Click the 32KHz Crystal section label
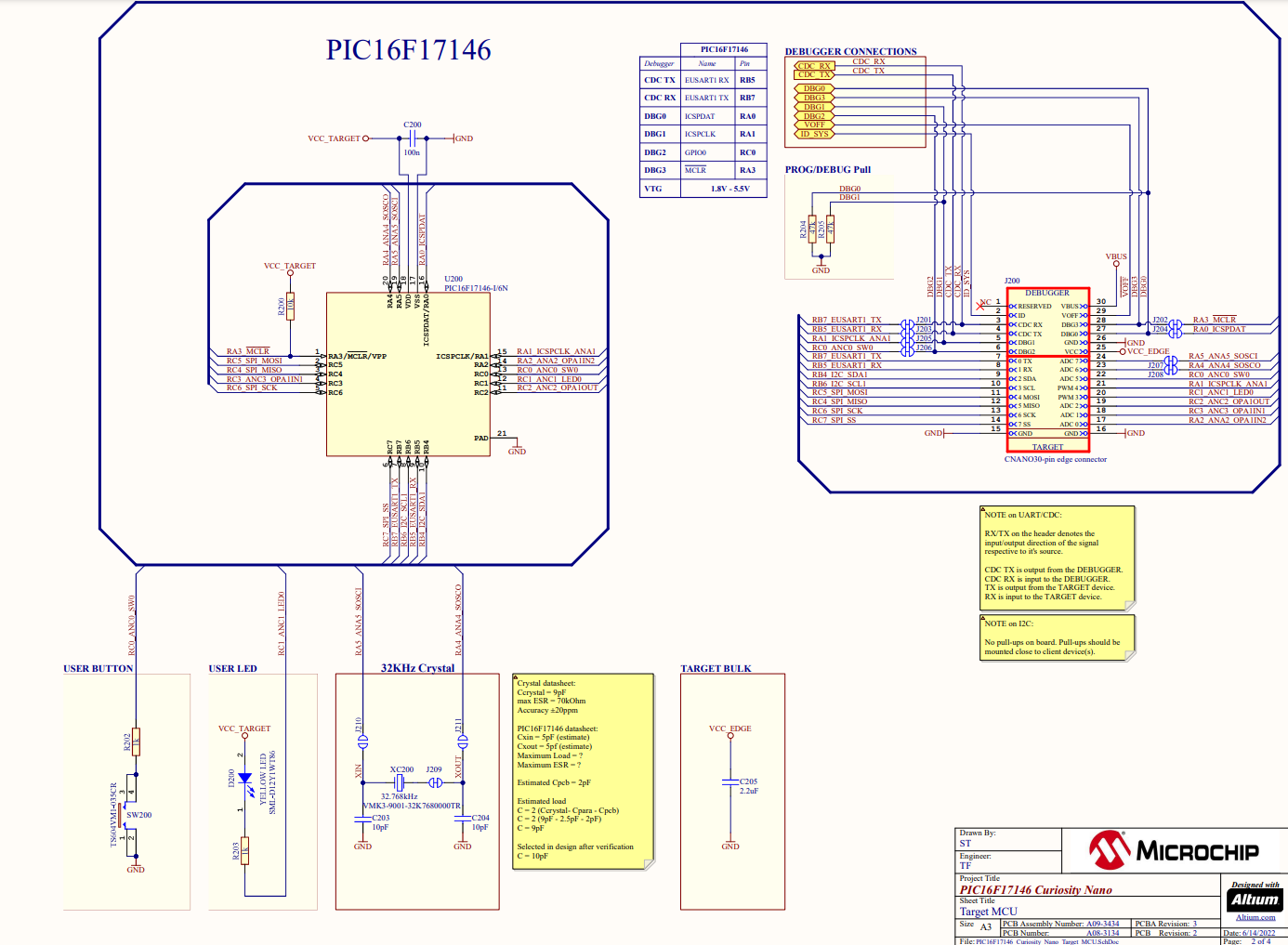Viewport: 1288px width, 945px height. [x=417, y=667]
